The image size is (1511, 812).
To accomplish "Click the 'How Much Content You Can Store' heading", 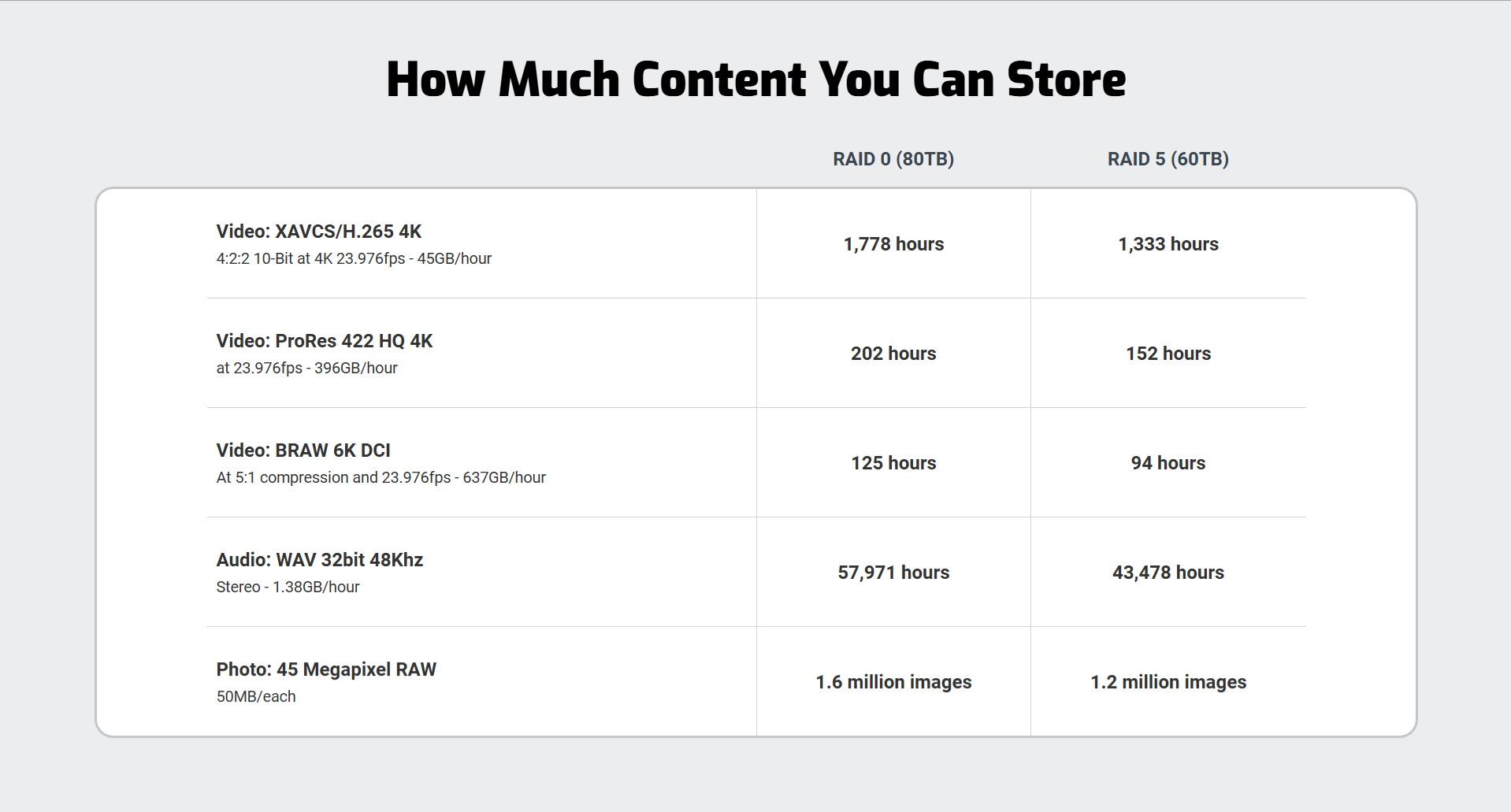I will [755, 80].
